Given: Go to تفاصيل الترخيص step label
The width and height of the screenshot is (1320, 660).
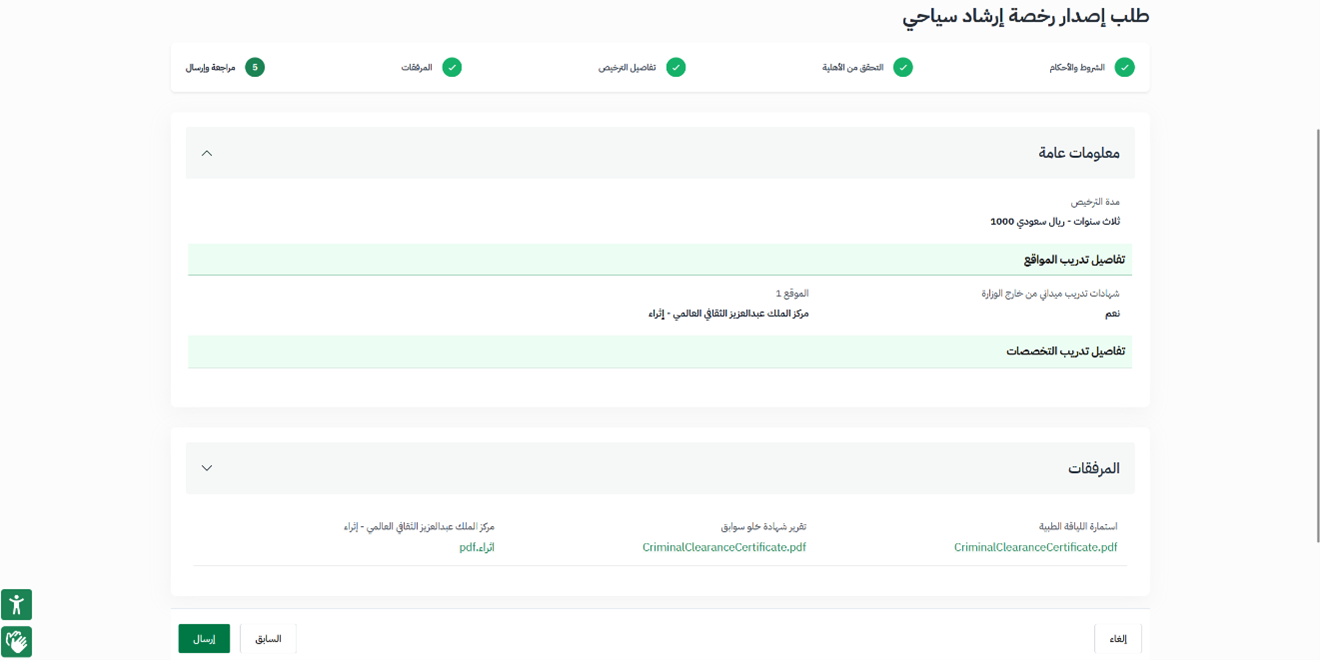Looking at the screenshot, I should (627, 68).
